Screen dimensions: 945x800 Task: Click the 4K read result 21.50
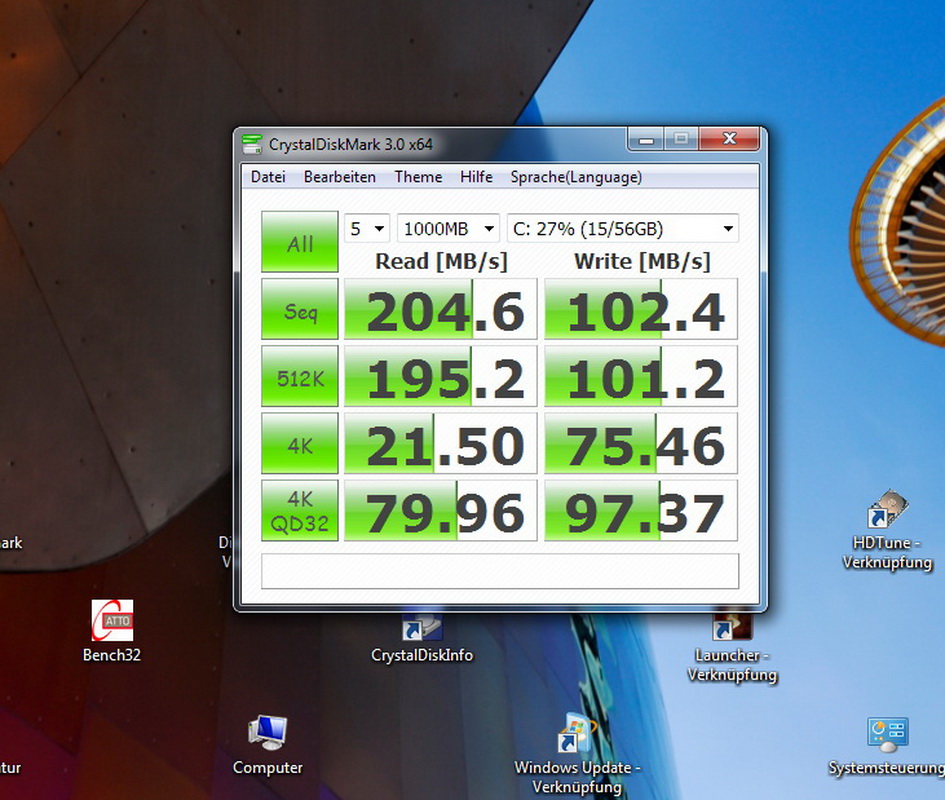tap(441, 443)
